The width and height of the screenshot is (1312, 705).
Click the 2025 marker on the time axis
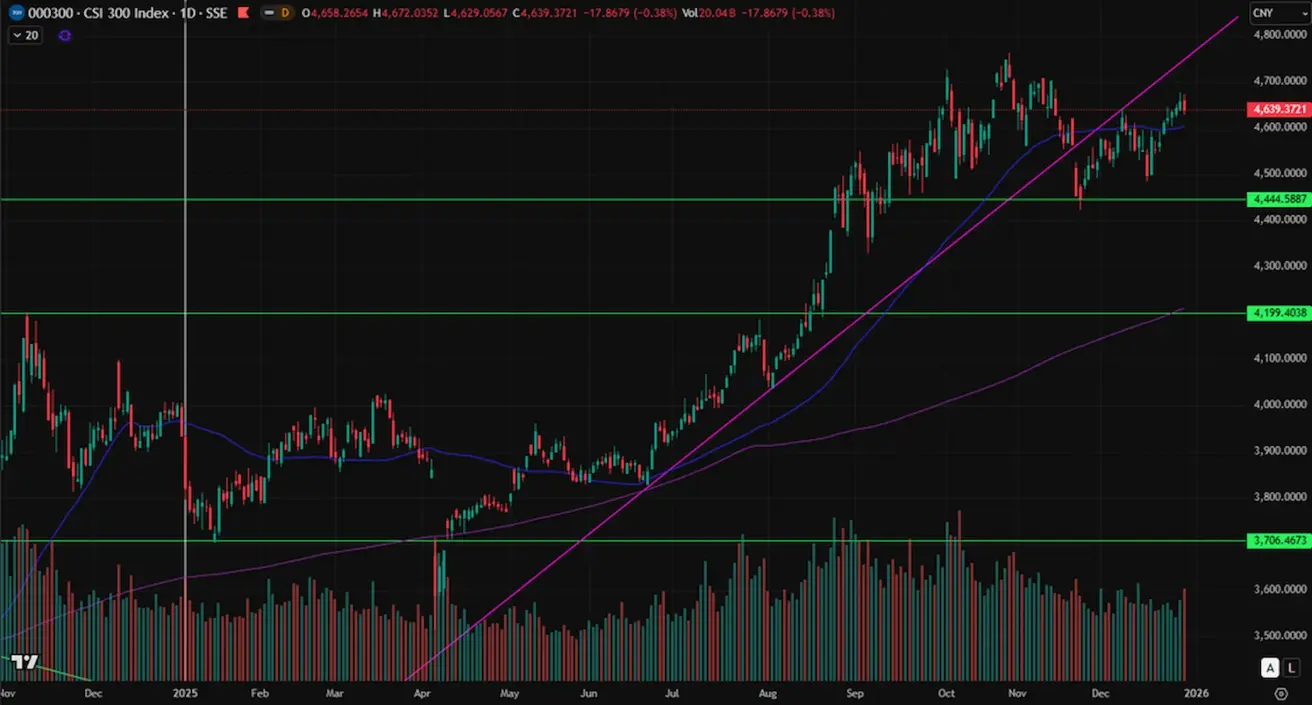(185, 692)
